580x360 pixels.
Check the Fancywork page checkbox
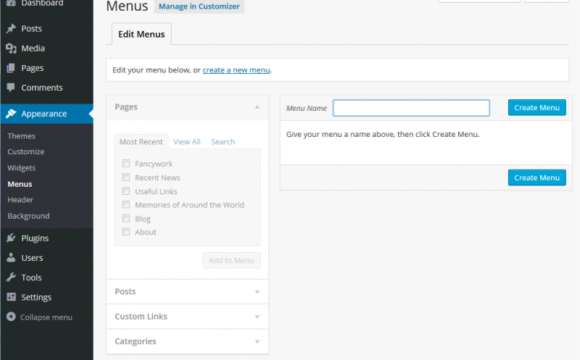(x=126, y=163)
